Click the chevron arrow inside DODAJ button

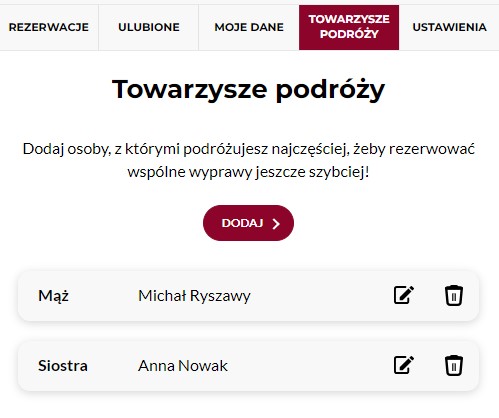pos(276,224)
